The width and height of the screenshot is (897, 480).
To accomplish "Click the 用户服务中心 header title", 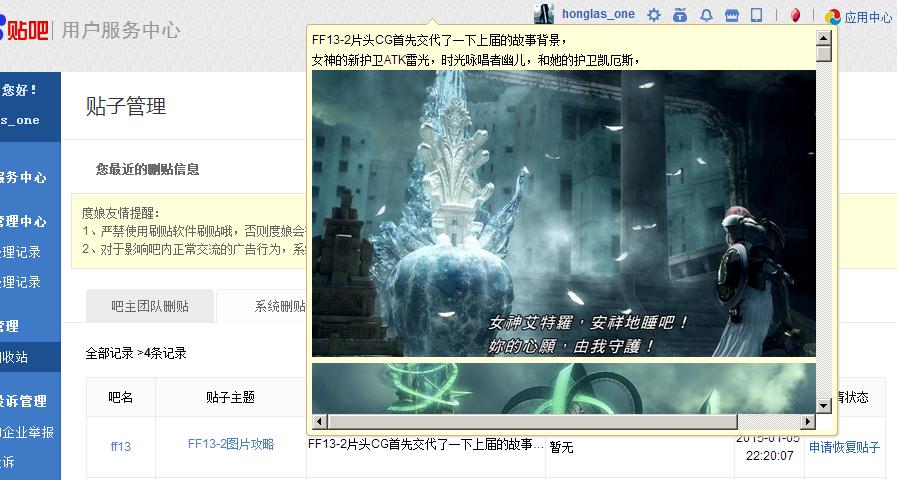I will 121,30.
